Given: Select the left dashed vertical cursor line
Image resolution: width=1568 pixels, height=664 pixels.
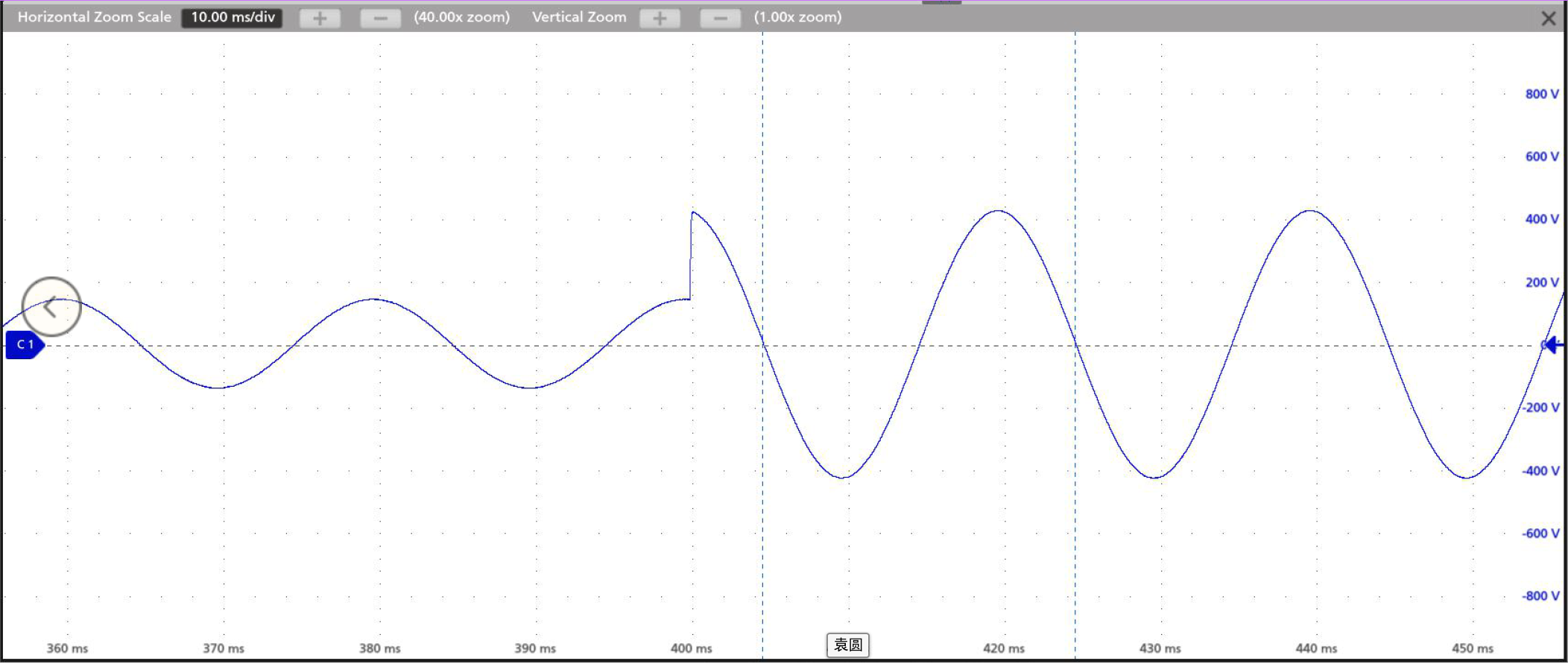Looking at the screenshot, I should [x=762, y=186].
